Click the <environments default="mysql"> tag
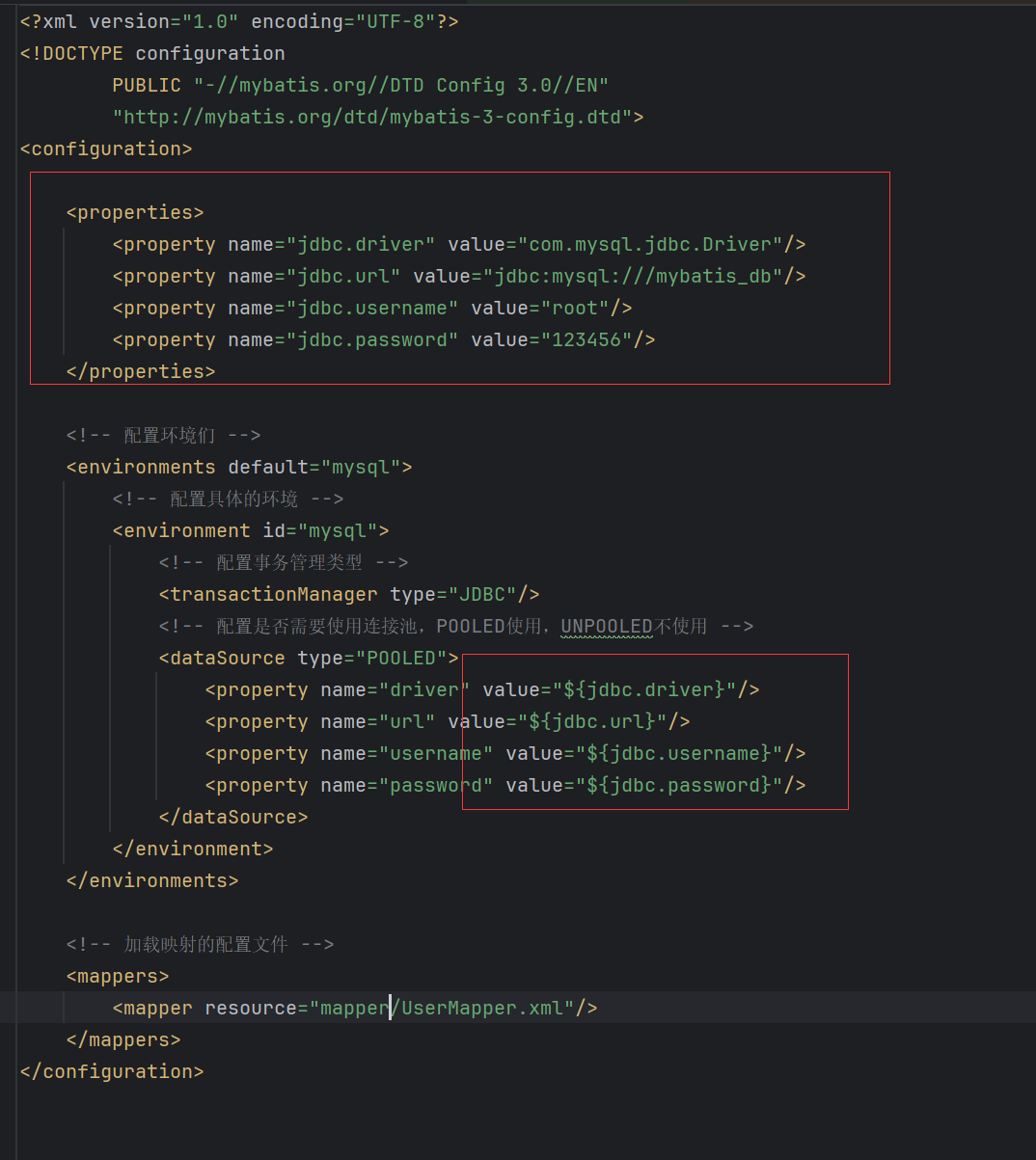 (239, 467)
